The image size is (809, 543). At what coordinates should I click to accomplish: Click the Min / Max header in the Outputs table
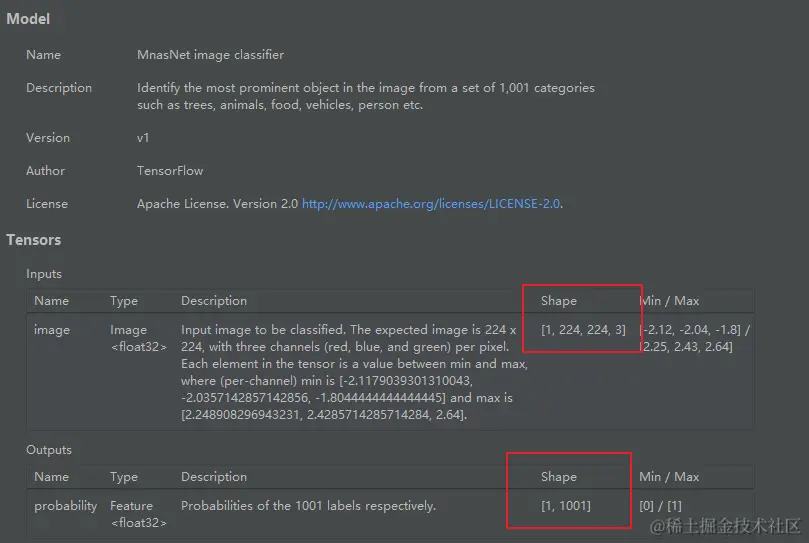tap(669, 477)
